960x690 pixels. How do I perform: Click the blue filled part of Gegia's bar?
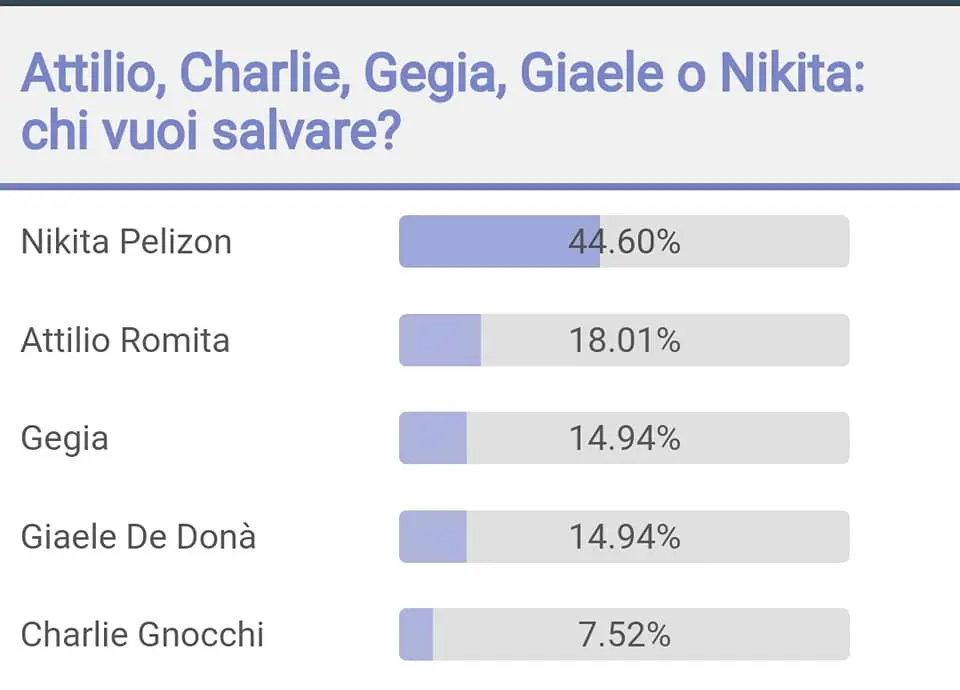tap(433, 439)
